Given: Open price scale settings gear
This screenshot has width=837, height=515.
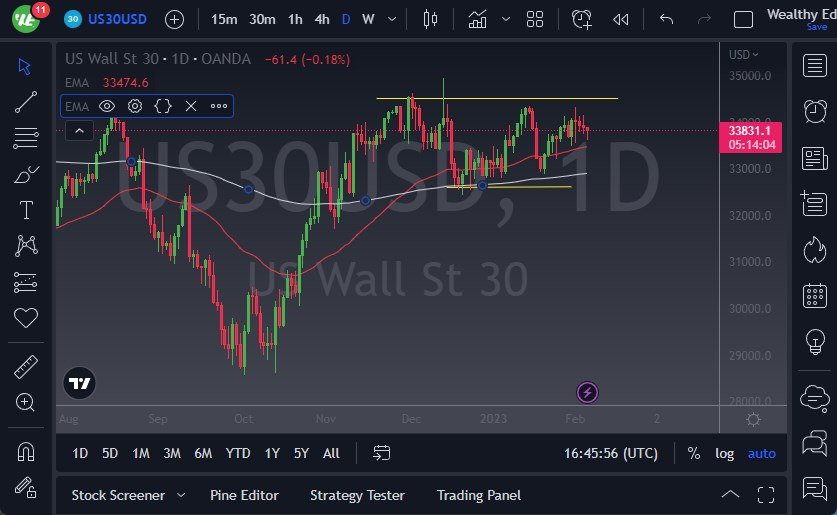Looking at the screenshot, I should click(x=753, y=419).
